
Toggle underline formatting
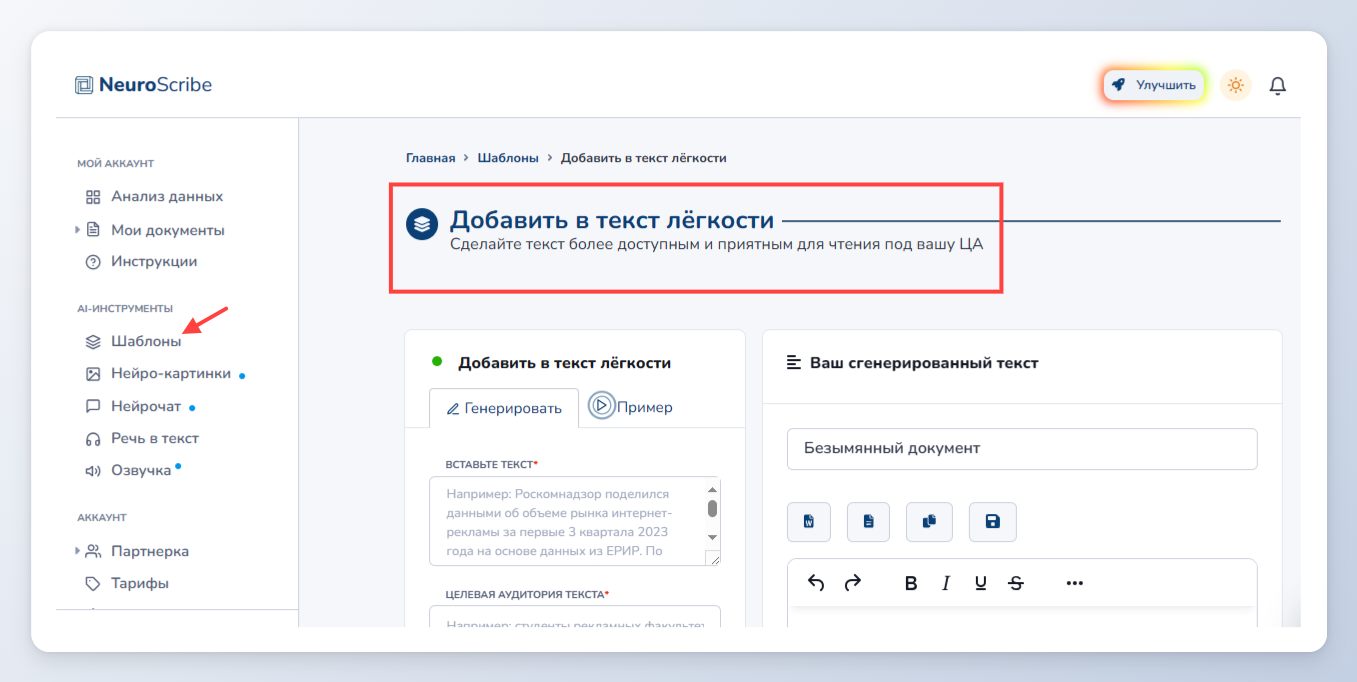click(981, 583)
